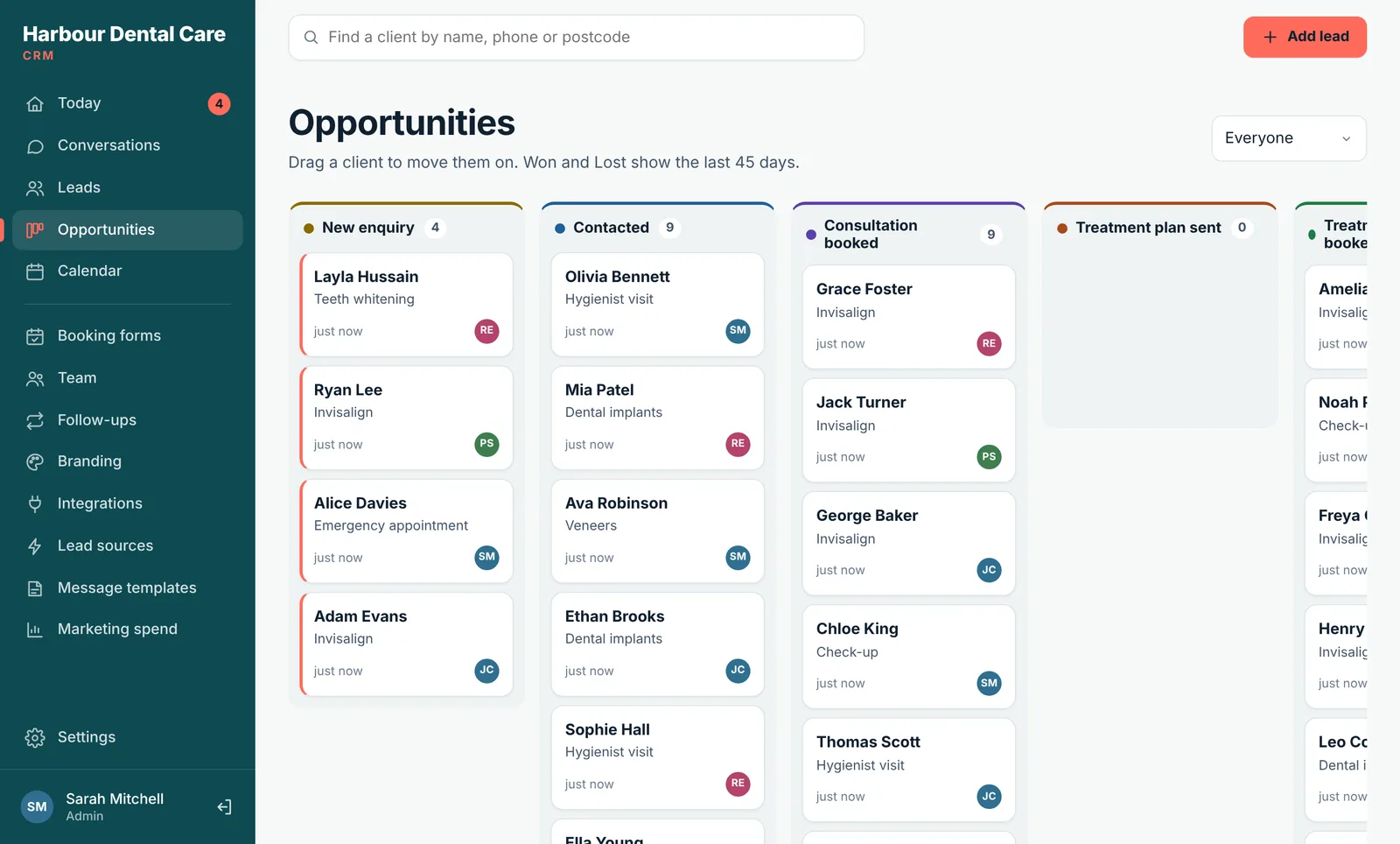1400x844 pixels.
Task: Open the Leads page label
Action: (79, 187)
